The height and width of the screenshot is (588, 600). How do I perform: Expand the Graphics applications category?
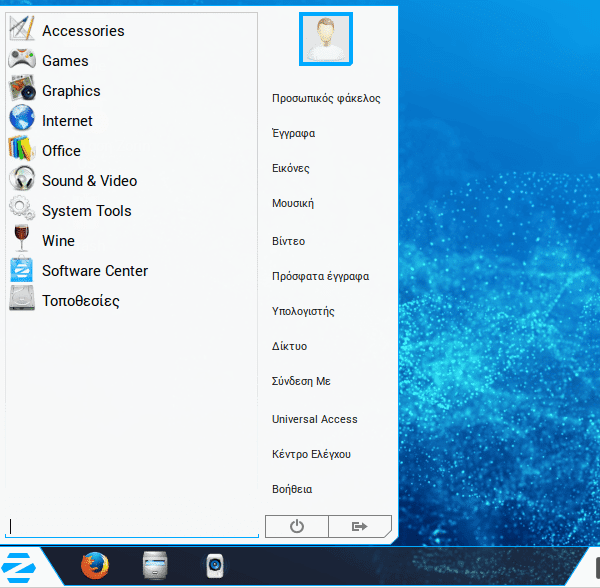[70, 91]
